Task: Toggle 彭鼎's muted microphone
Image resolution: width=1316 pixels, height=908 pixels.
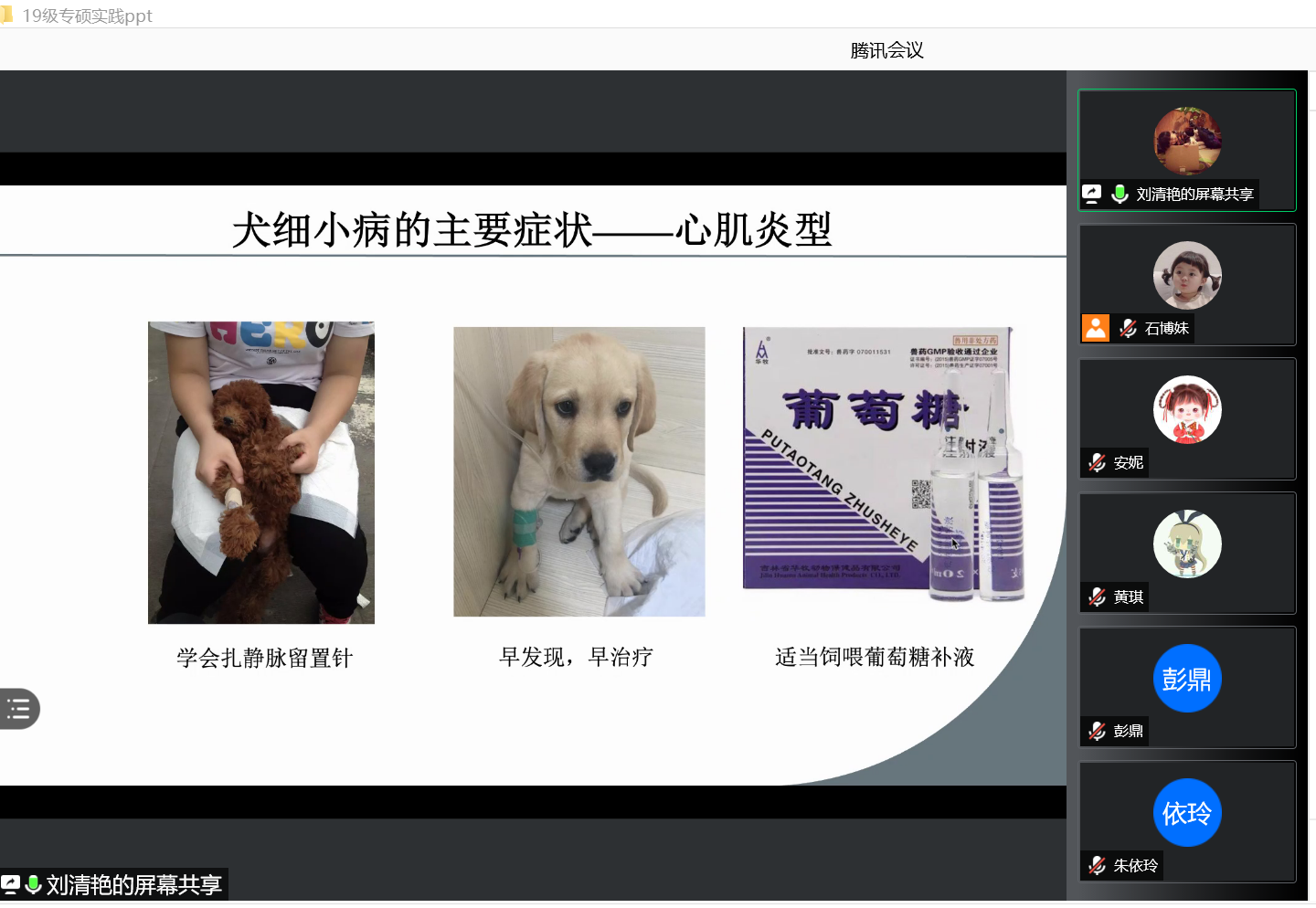Action: point(1098,731)
